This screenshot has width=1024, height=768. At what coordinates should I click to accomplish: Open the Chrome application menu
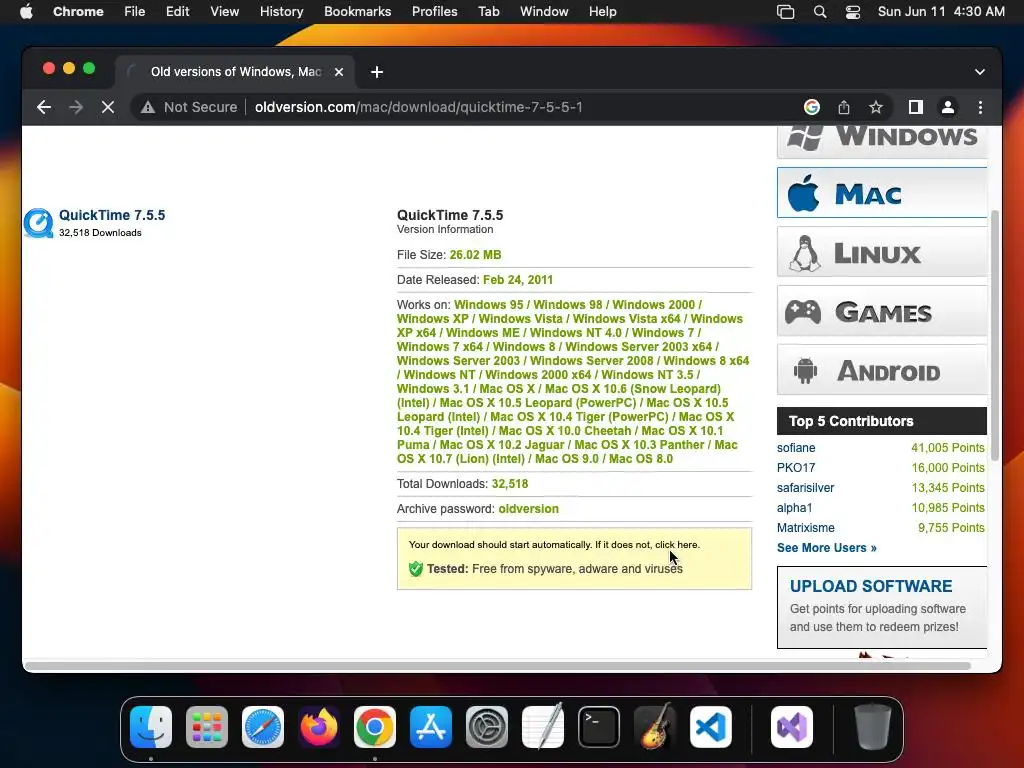tap(78, 11)
